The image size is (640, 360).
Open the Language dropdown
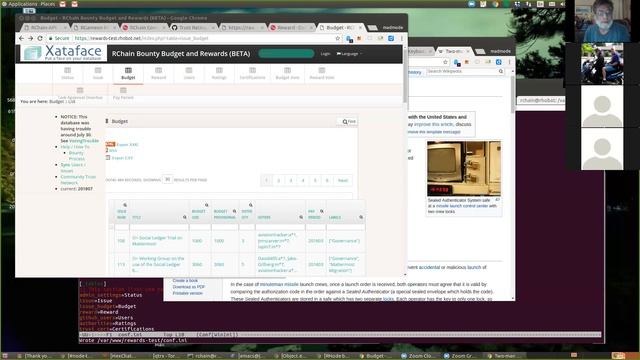point(349,53)
